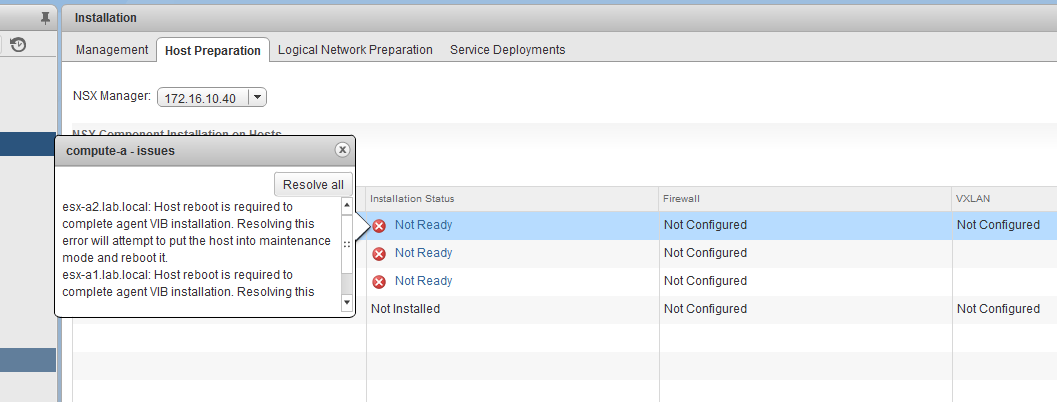Select the NSX Manager 172.16.10.40 combo box
Image resolution: width=1057 pixels, height=402 pixels.
click(203, 97)
